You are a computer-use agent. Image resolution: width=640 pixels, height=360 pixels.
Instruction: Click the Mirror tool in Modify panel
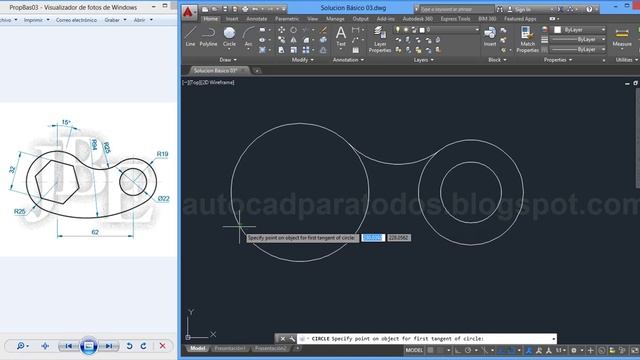click(x=293, y=40)
